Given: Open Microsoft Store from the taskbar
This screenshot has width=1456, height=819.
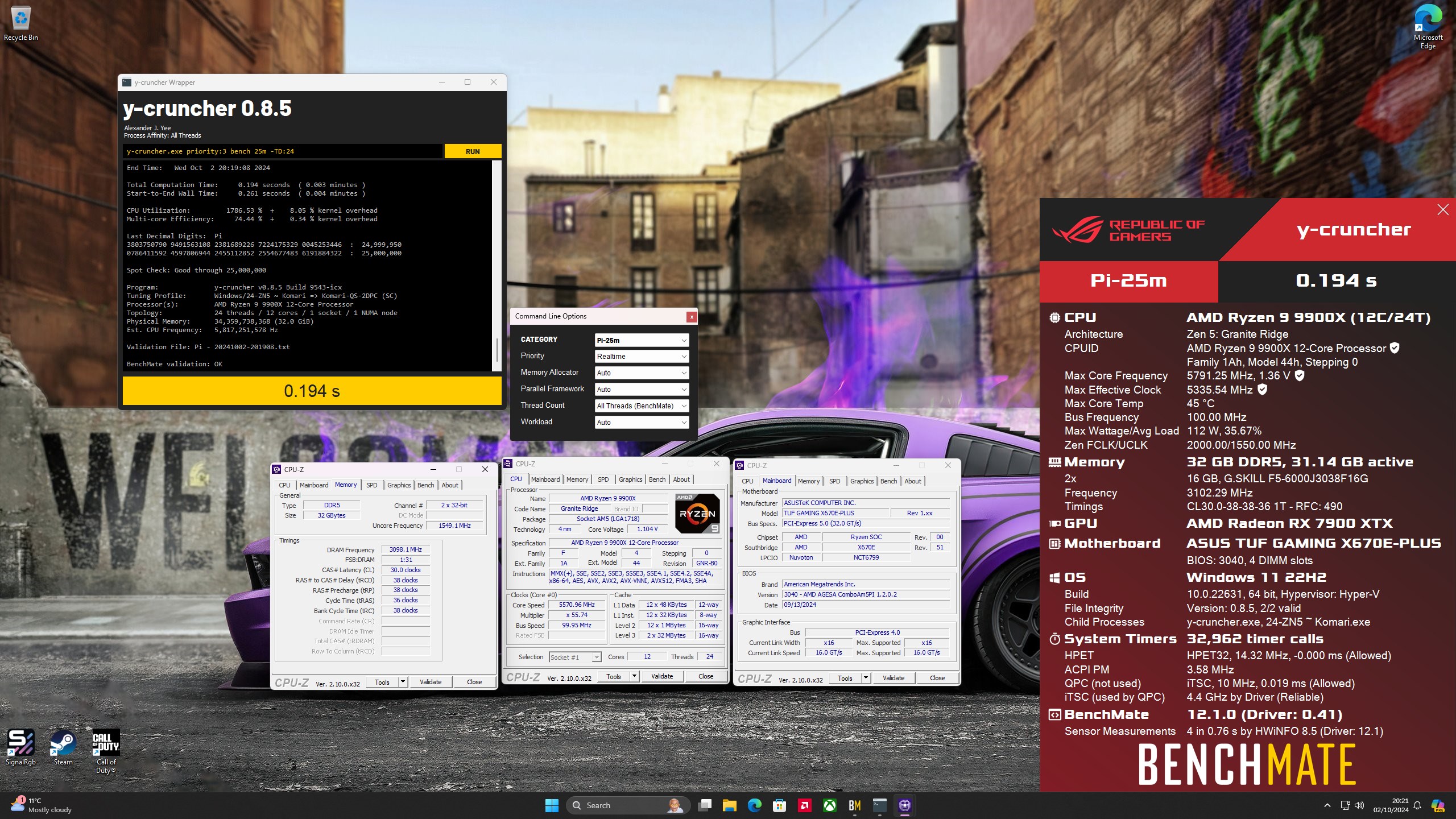Looking at the screenshot, I should 780,805.
